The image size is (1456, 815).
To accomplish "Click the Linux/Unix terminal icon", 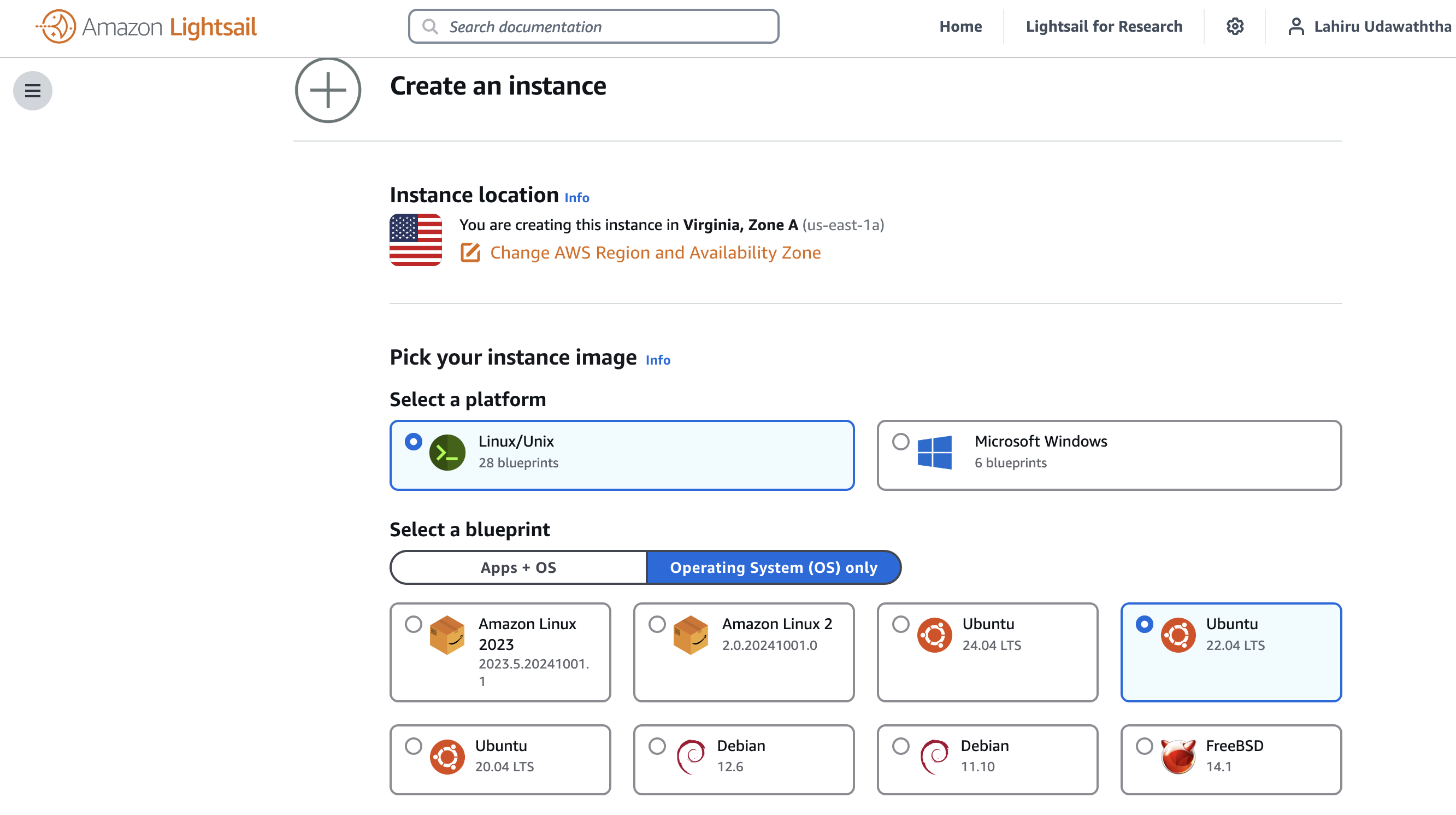I will click(447, 451).
